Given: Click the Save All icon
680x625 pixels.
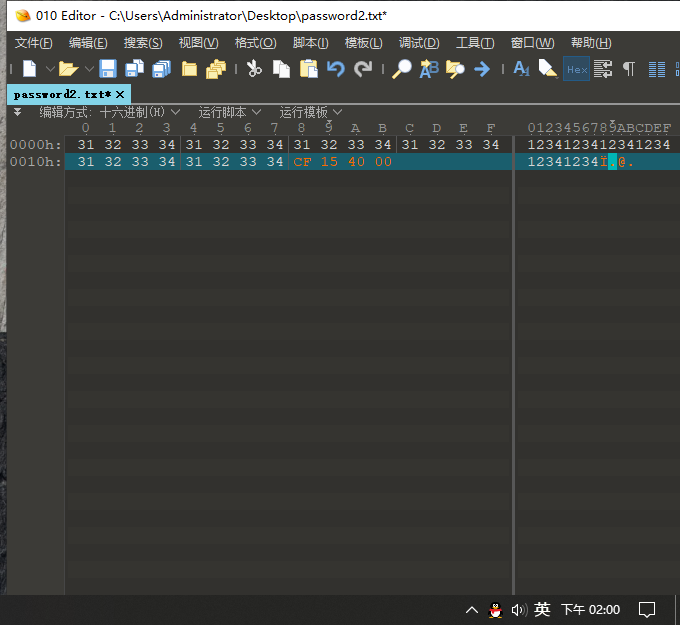Looking at the screenshot, I should [161, 69].
